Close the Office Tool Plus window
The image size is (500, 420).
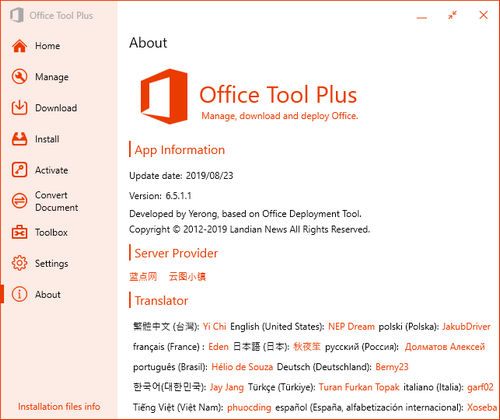pos(483,15)
